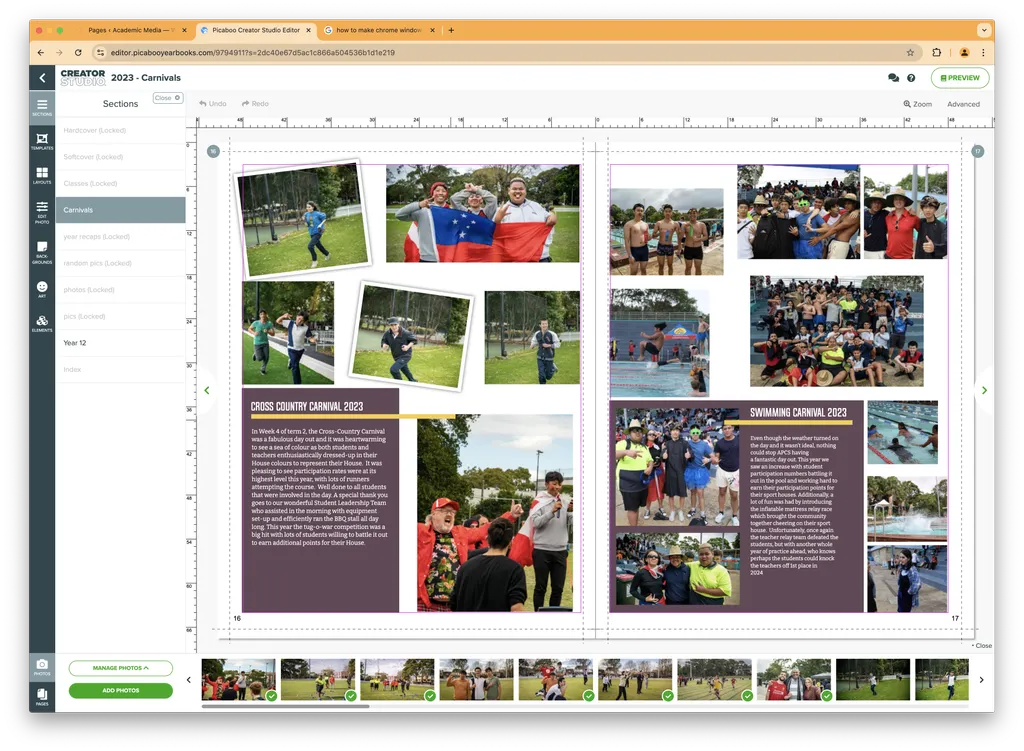1024x751 pixels.
Task: Show more photos in the photo strip
Action: [x=982, y=680]
